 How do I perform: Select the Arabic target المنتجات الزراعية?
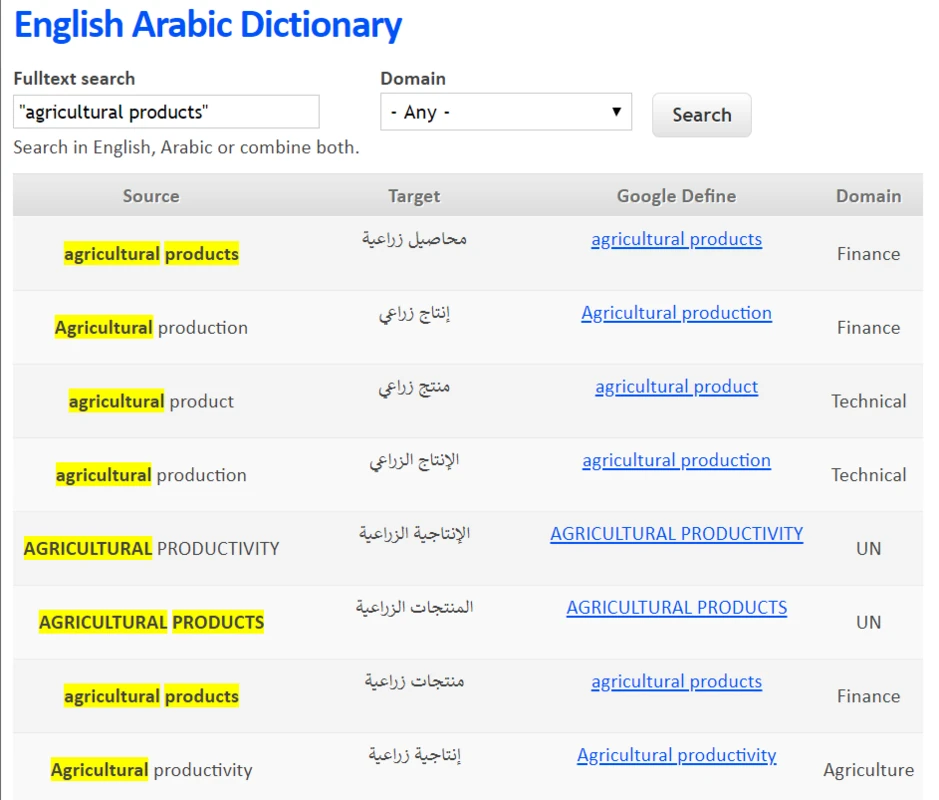(414, 607)
